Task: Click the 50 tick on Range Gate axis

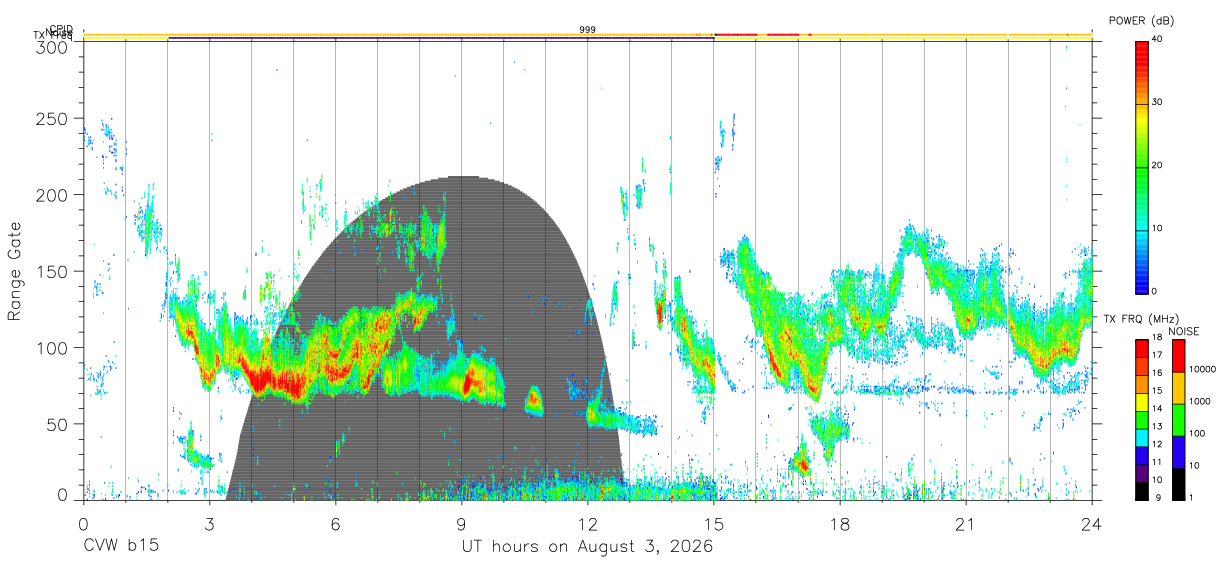Action: coord(57,424)
